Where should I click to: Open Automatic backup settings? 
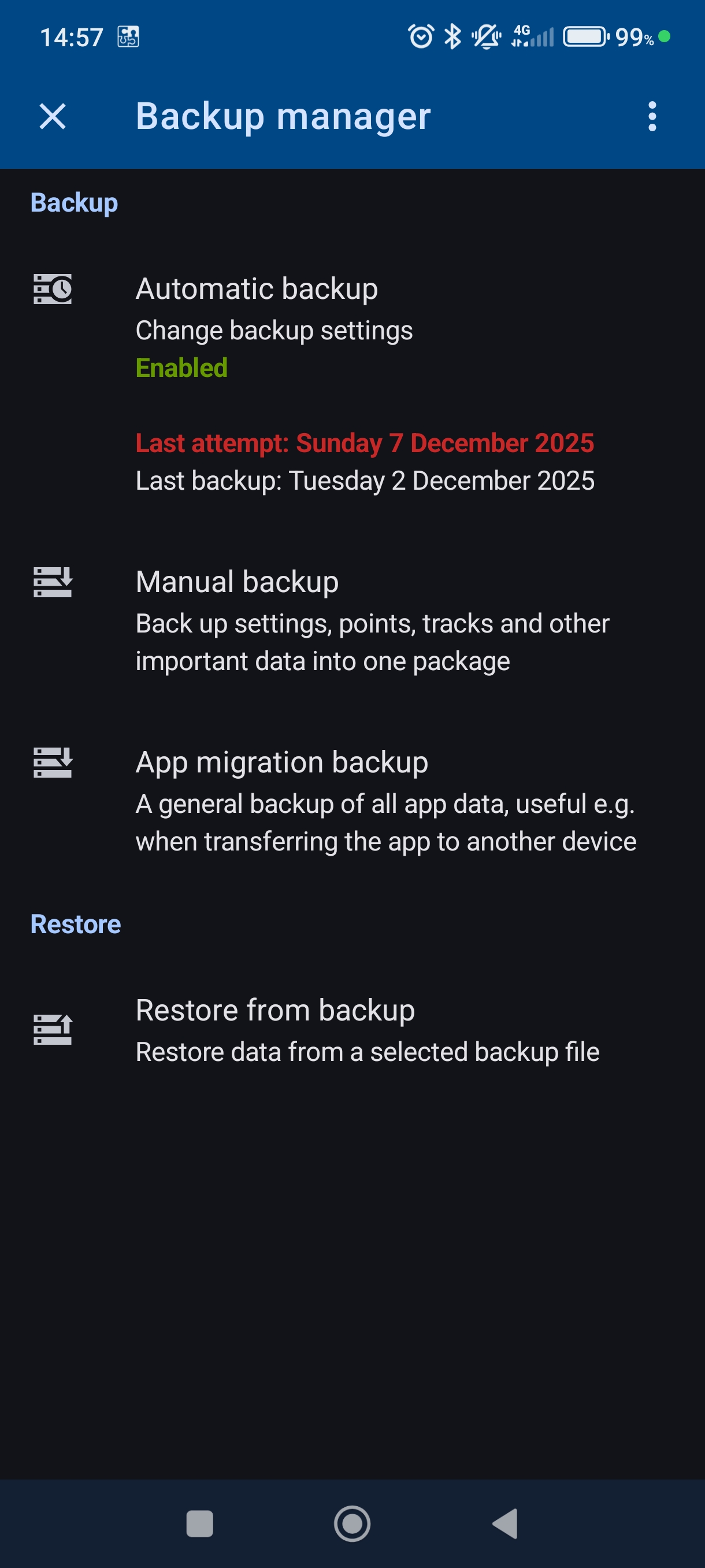point(257,289)
